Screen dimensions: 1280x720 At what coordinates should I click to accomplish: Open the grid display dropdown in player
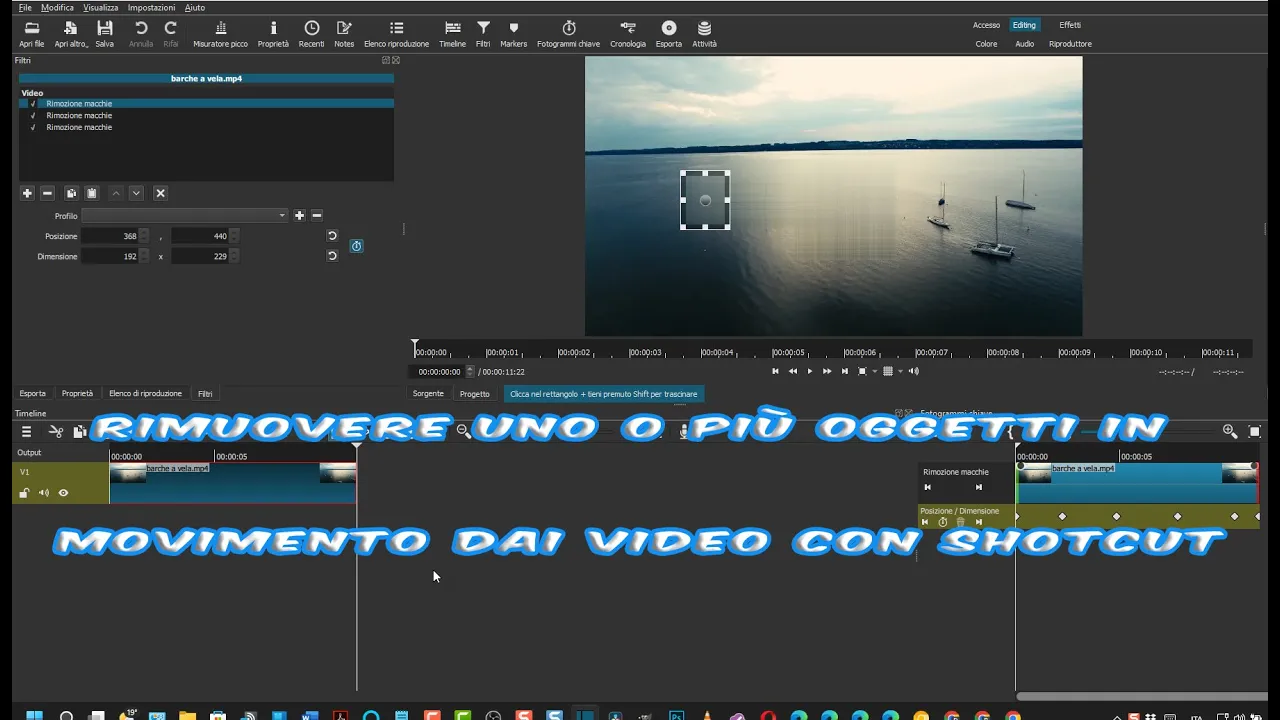click(900, 371)
